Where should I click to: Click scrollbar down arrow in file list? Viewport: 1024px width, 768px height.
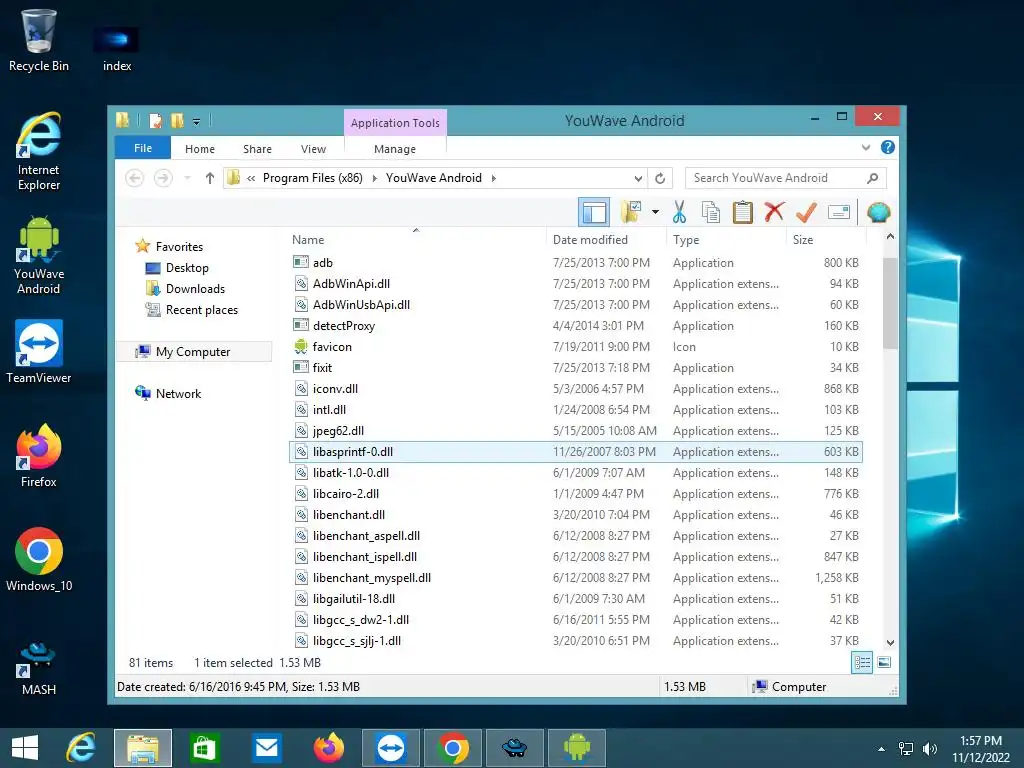(x=890, y=643)
